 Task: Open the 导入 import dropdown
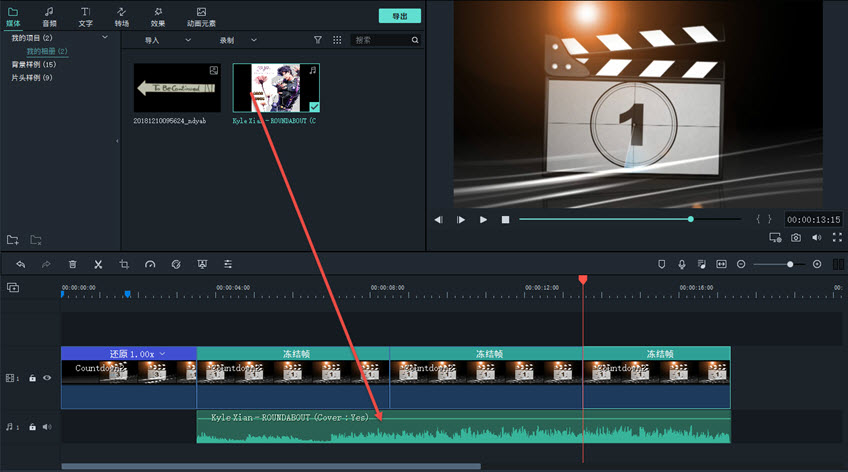pos(166,40)
